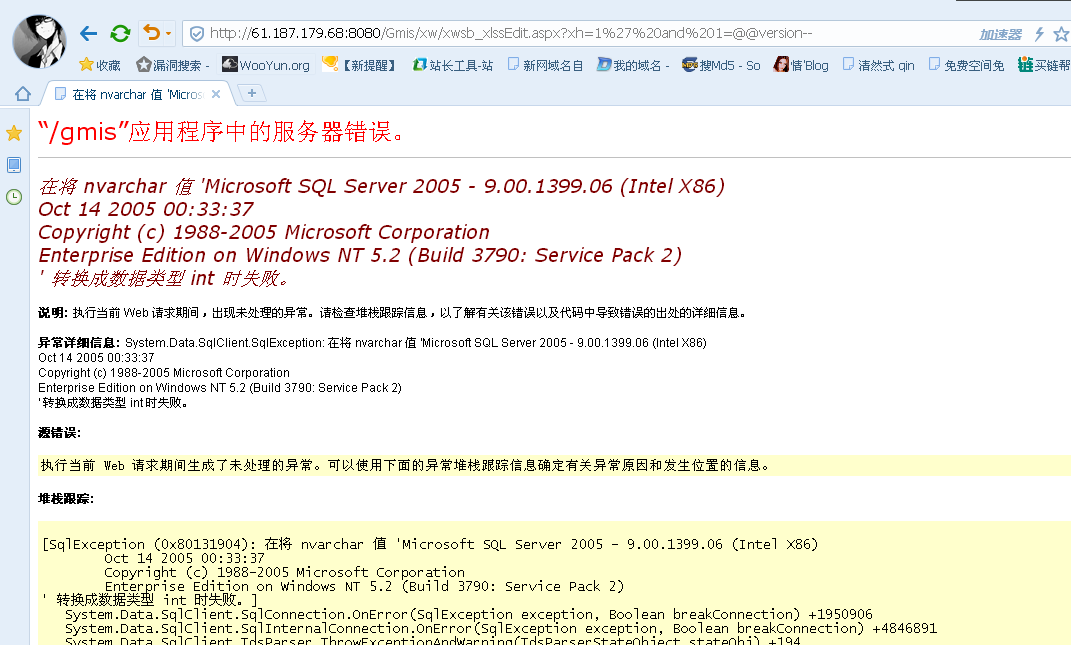Open the WooYun.org bookmark
Viewport: 1071px width, 645px height.
point(266,65)
